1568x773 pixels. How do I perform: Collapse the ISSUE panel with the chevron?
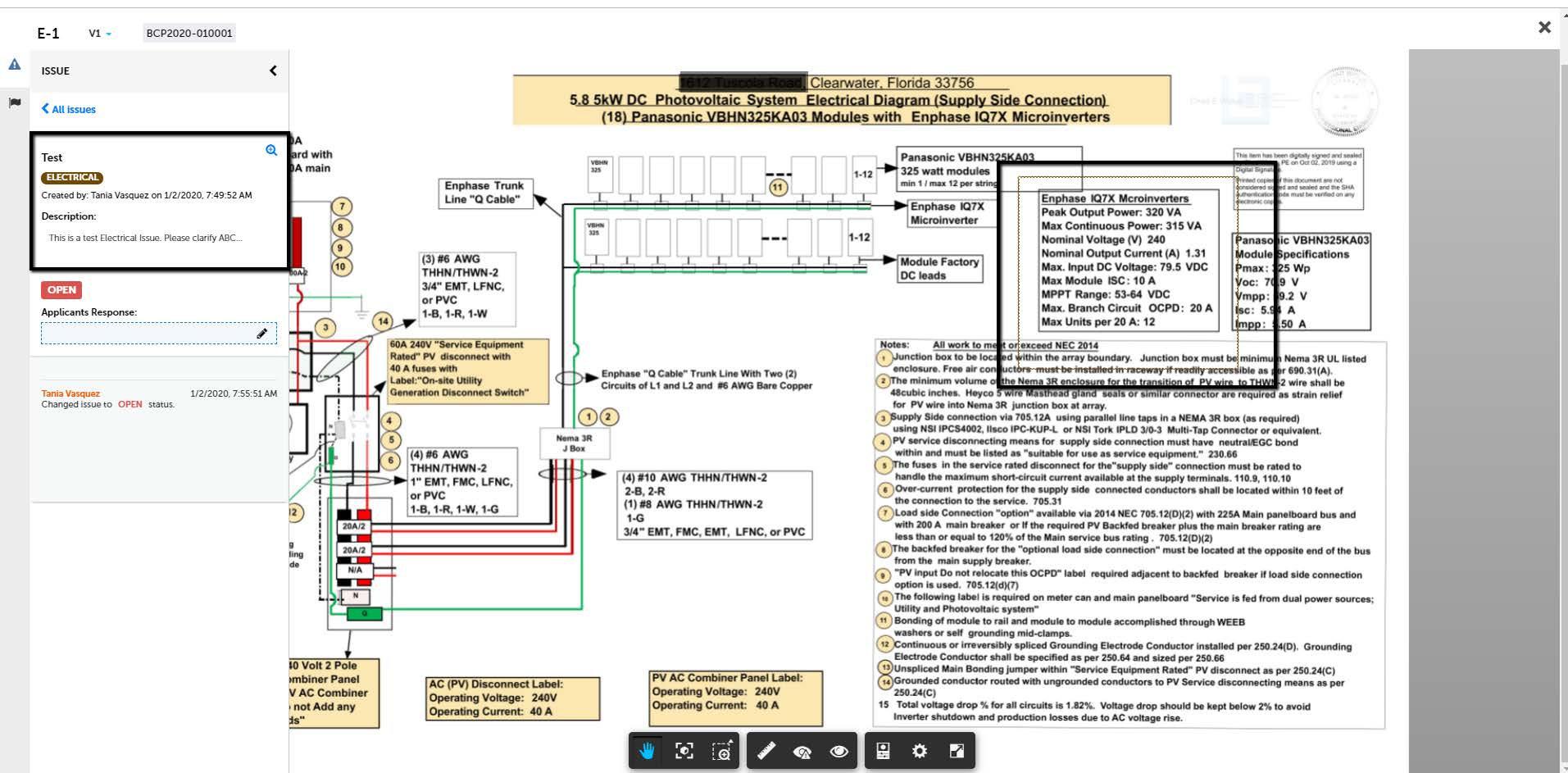(273, 70)
